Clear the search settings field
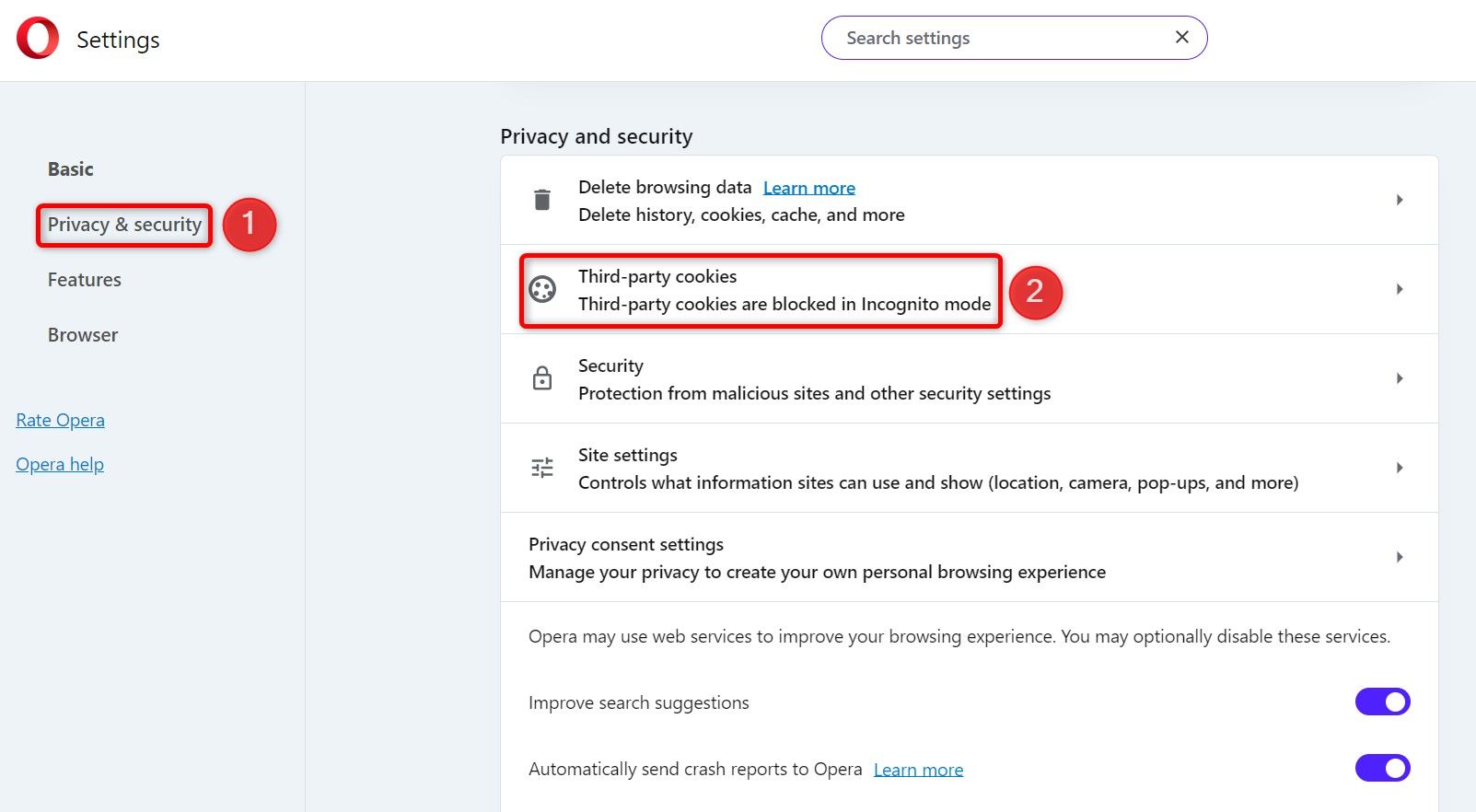Screen dimensions: 1476x812 (x=1182, y=37)
